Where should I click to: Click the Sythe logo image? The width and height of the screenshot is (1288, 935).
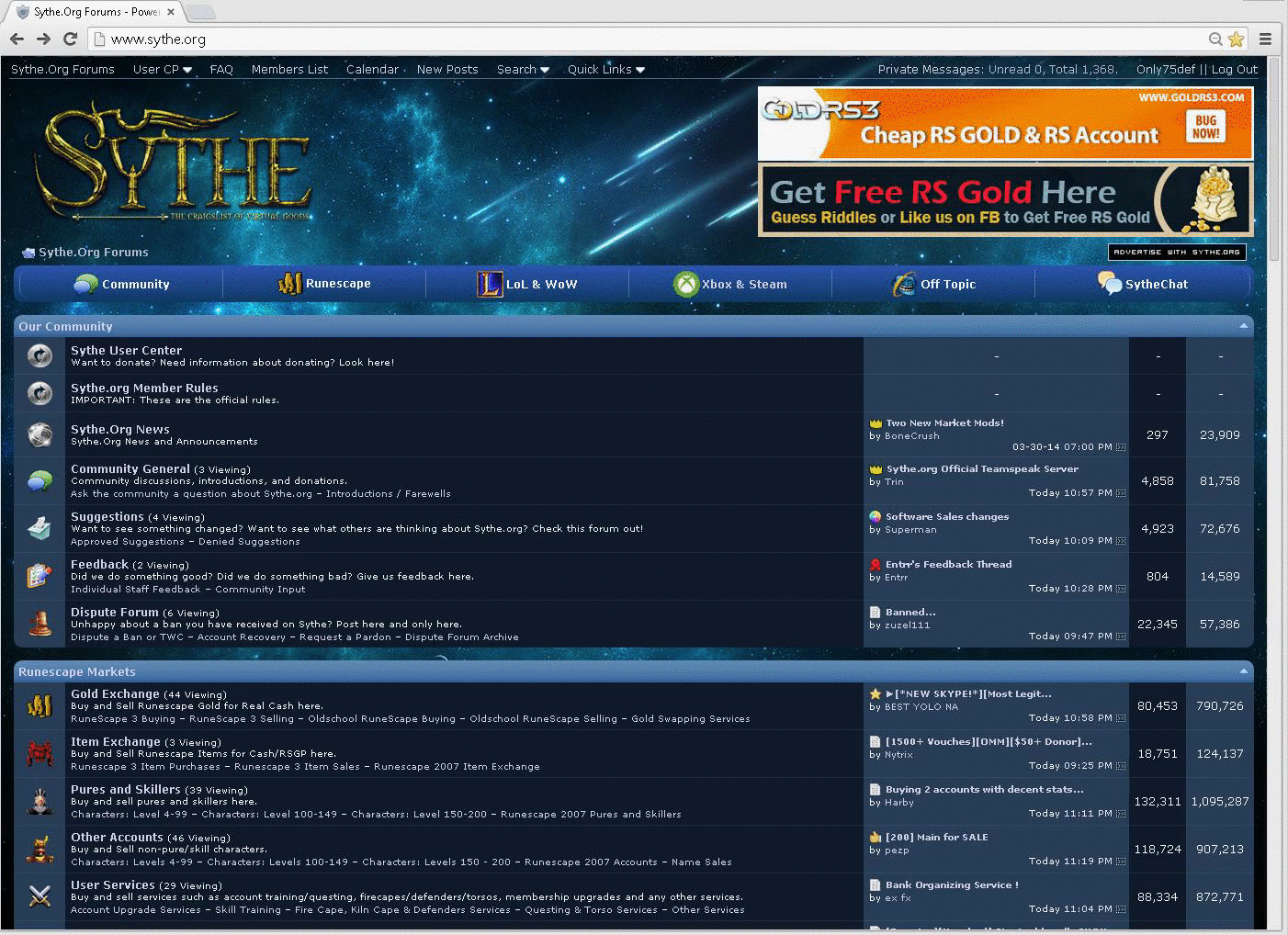click(x=174, y=163)
